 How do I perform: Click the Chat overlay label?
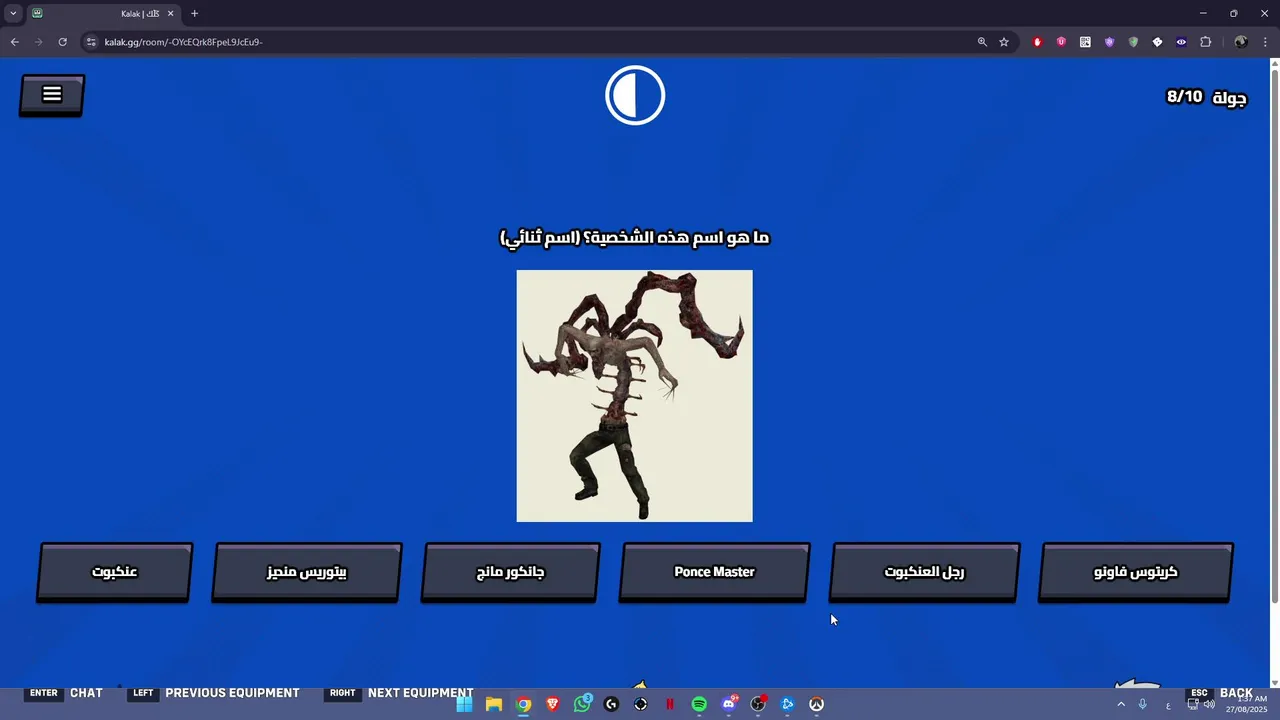(x=86, y=693)
